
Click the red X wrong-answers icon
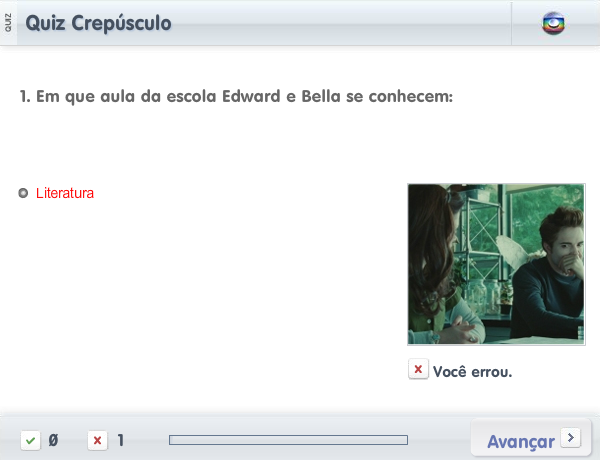[98, 440]
